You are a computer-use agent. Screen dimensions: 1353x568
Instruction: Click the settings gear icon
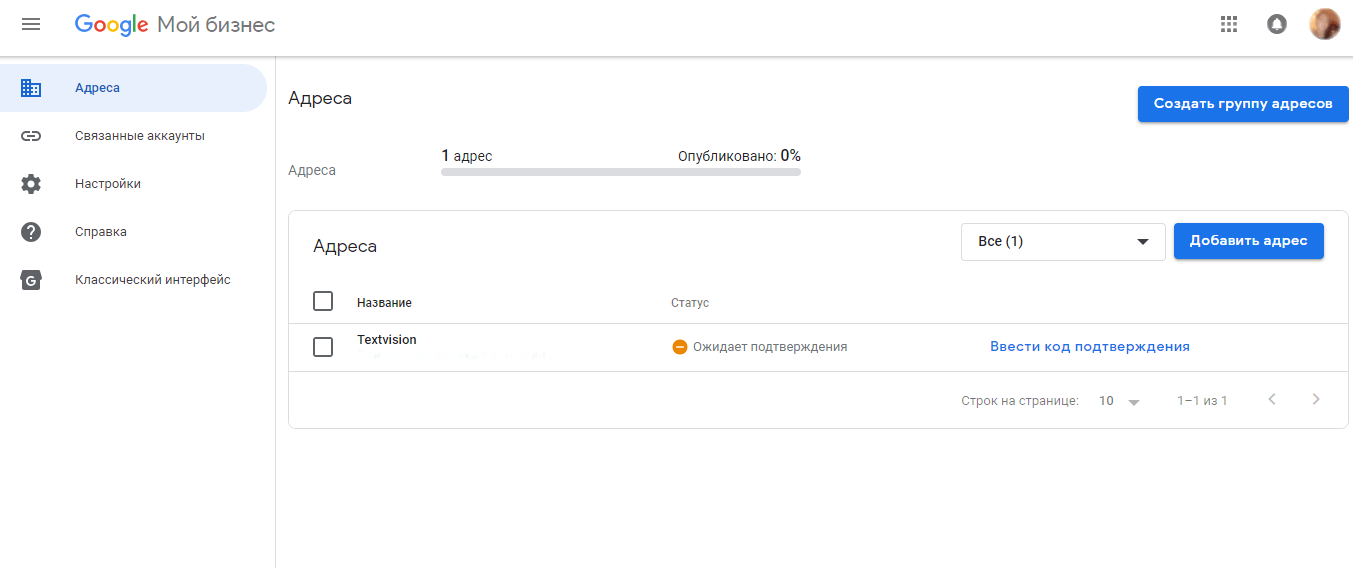tap(31, 184)
